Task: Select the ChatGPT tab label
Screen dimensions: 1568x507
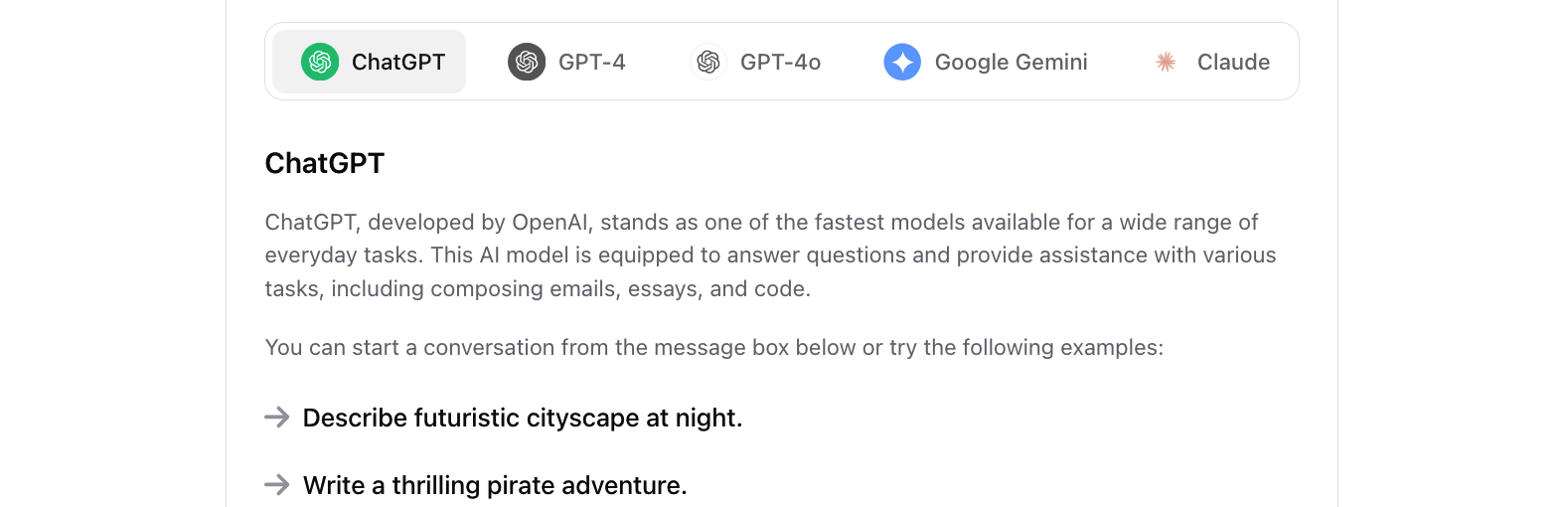Action: [x=398, y=62]
